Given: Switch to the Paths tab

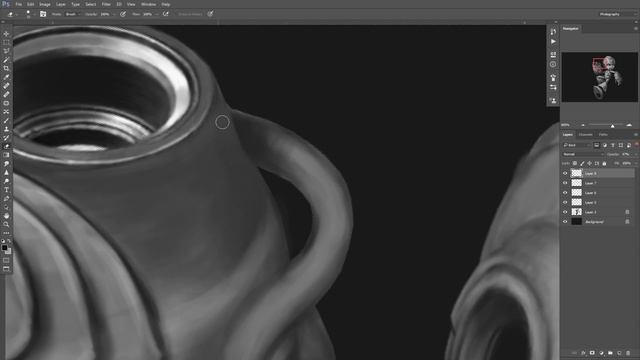Looking at the screenshot, I should pyautogui.click(x=603, y=135).
